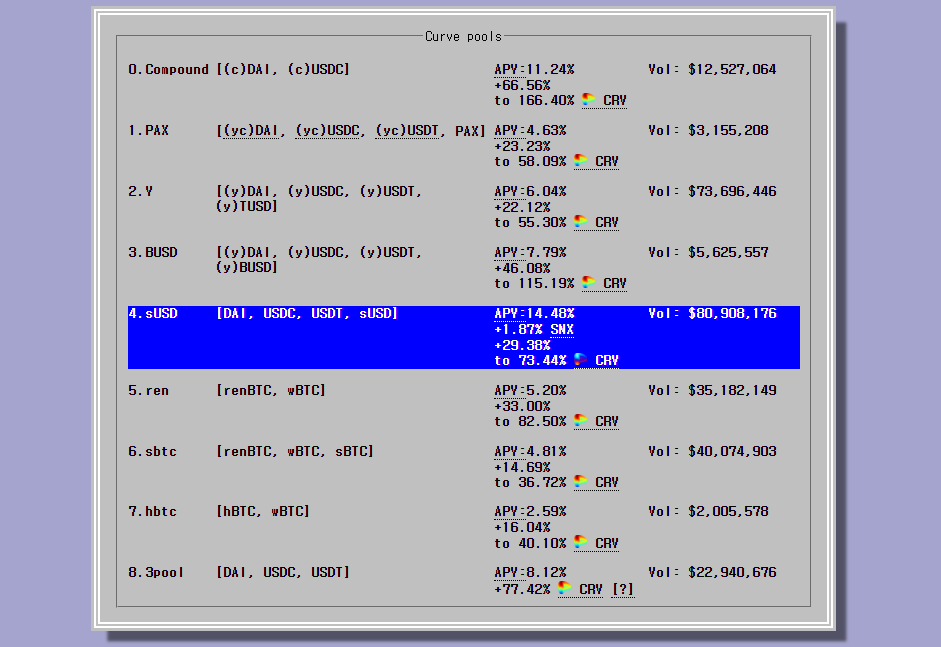Click the (y)BUSD] token text

point(247,267)
